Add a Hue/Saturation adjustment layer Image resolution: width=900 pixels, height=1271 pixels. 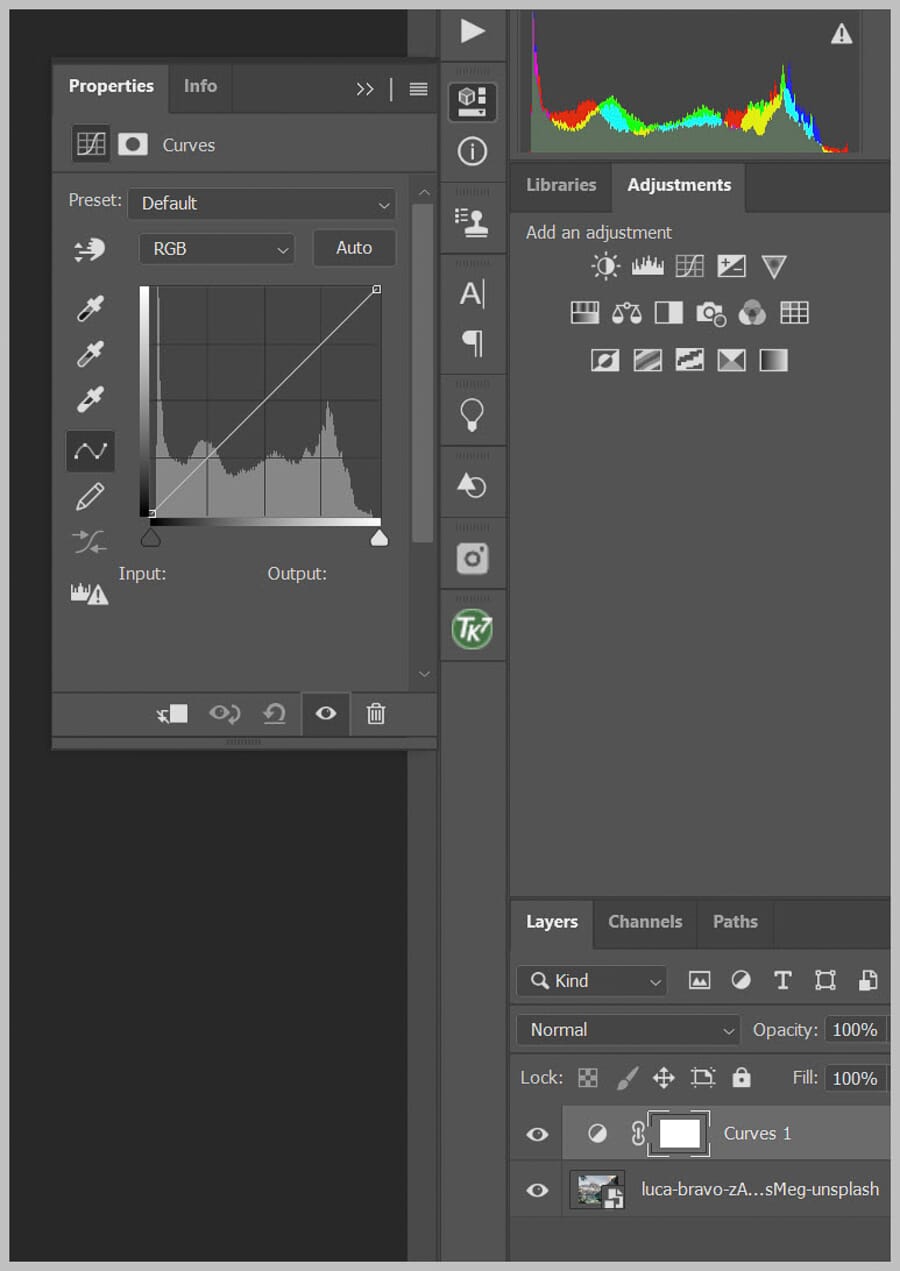click(x=584, y=312)
